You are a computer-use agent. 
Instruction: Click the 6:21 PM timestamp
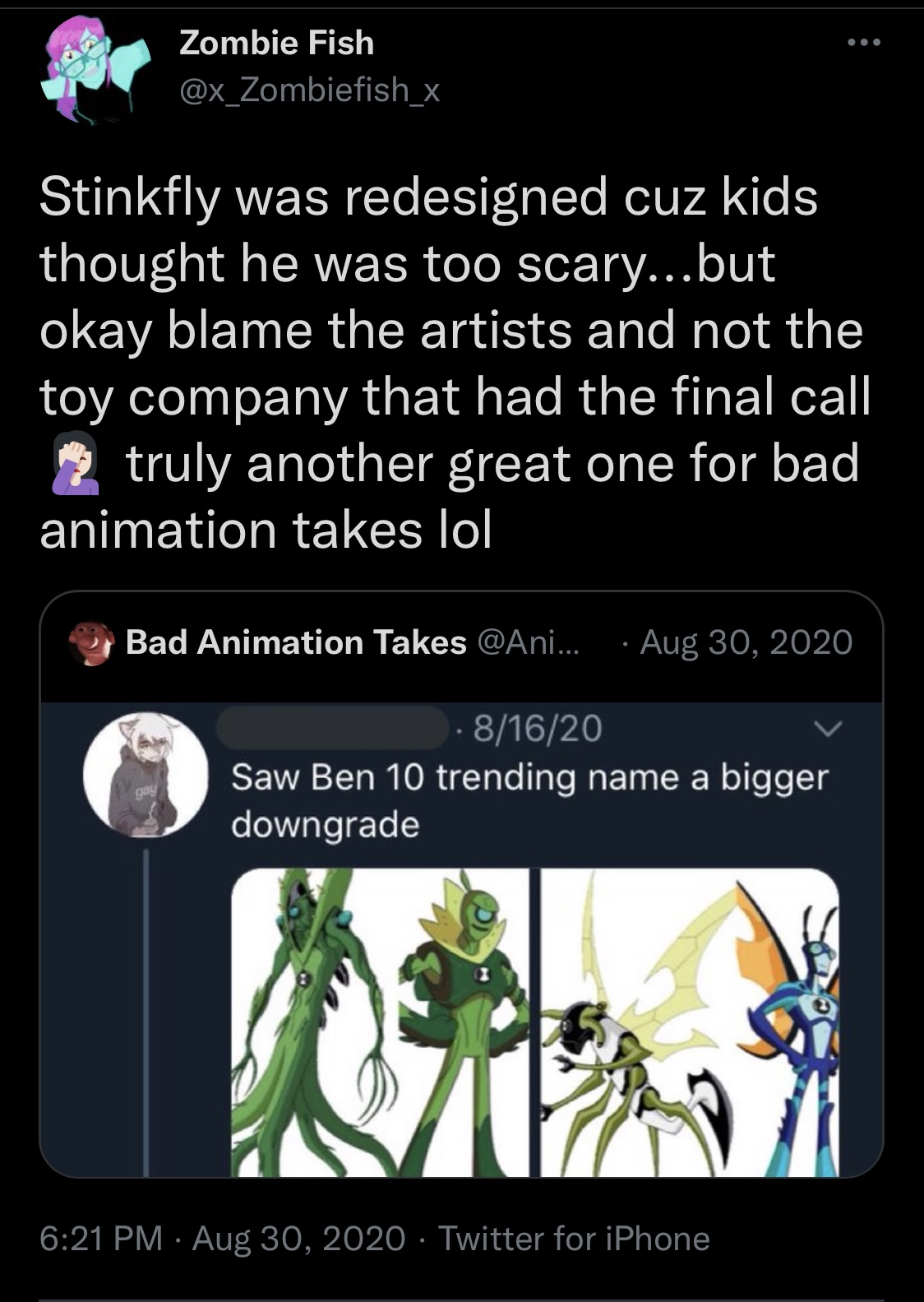point(101,1239)
